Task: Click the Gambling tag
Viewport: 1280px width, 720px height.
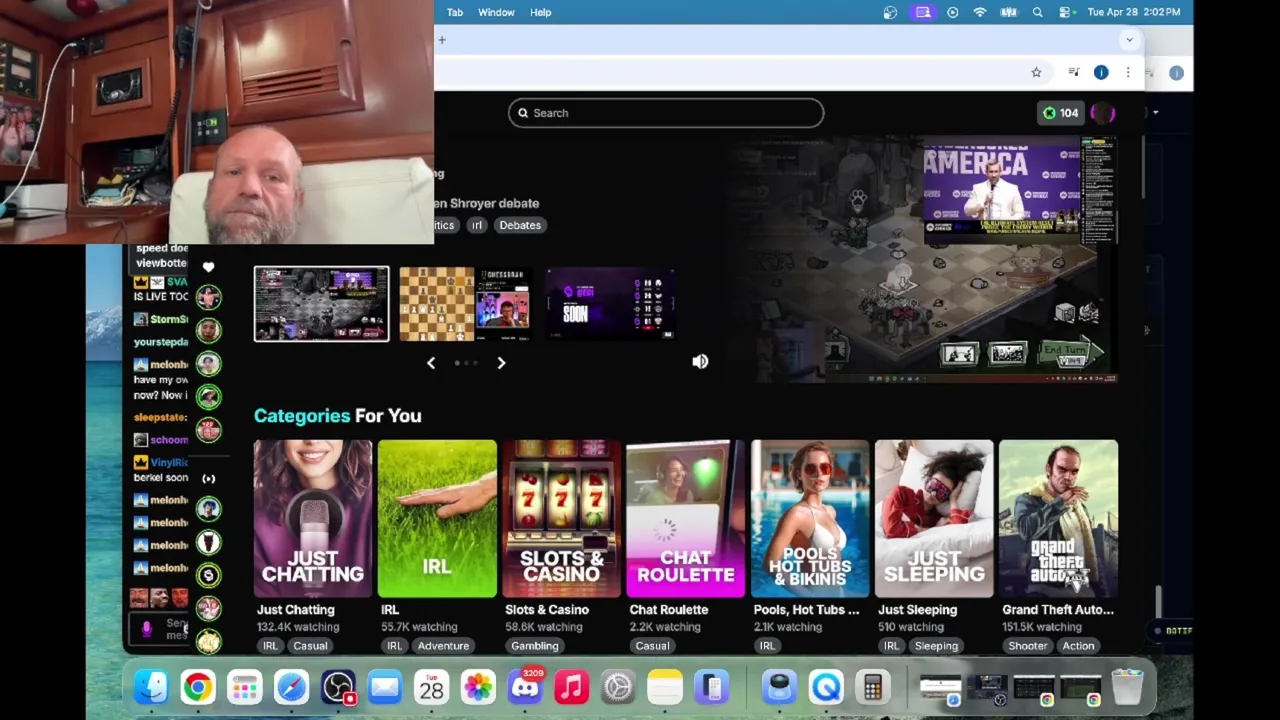Action: (535, 646)
